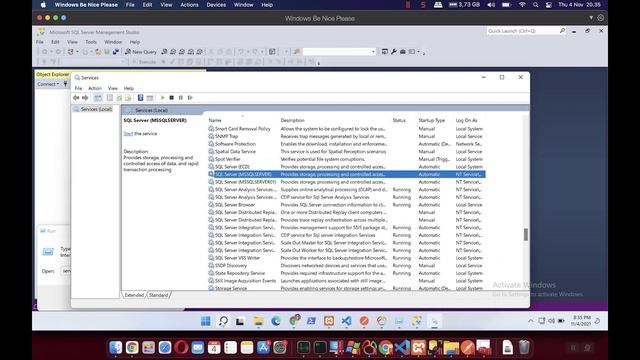Click the Show/Hide Console Tree icon
Image resolution: width=640 pixels, height=360 pixels.
(98, 98)
